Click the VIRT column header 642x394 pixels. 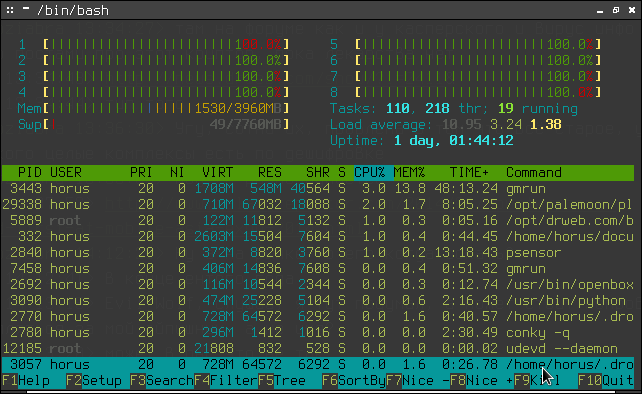[217, 172]
